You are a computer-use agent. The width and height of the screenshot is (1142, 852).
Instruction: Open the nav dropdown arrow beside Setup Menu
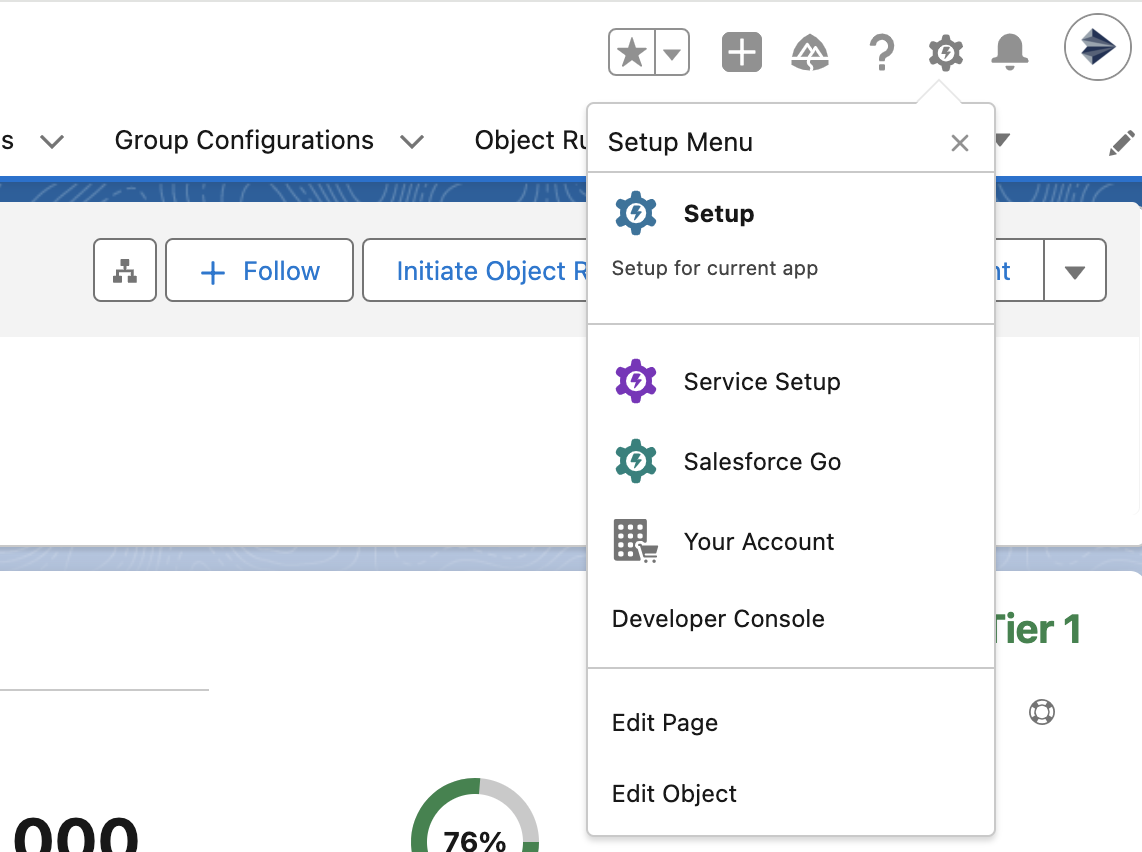1002,139
